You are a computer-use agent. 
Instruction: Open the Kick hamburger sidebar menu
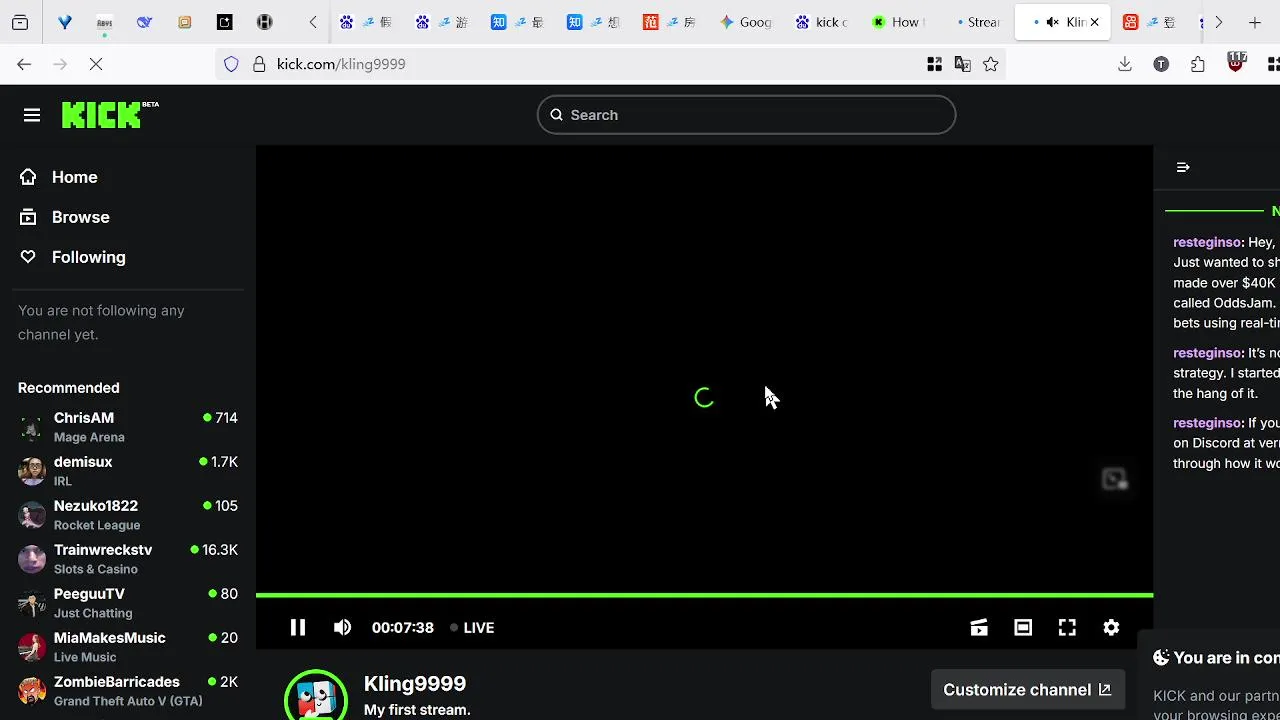tap(32, 115)
